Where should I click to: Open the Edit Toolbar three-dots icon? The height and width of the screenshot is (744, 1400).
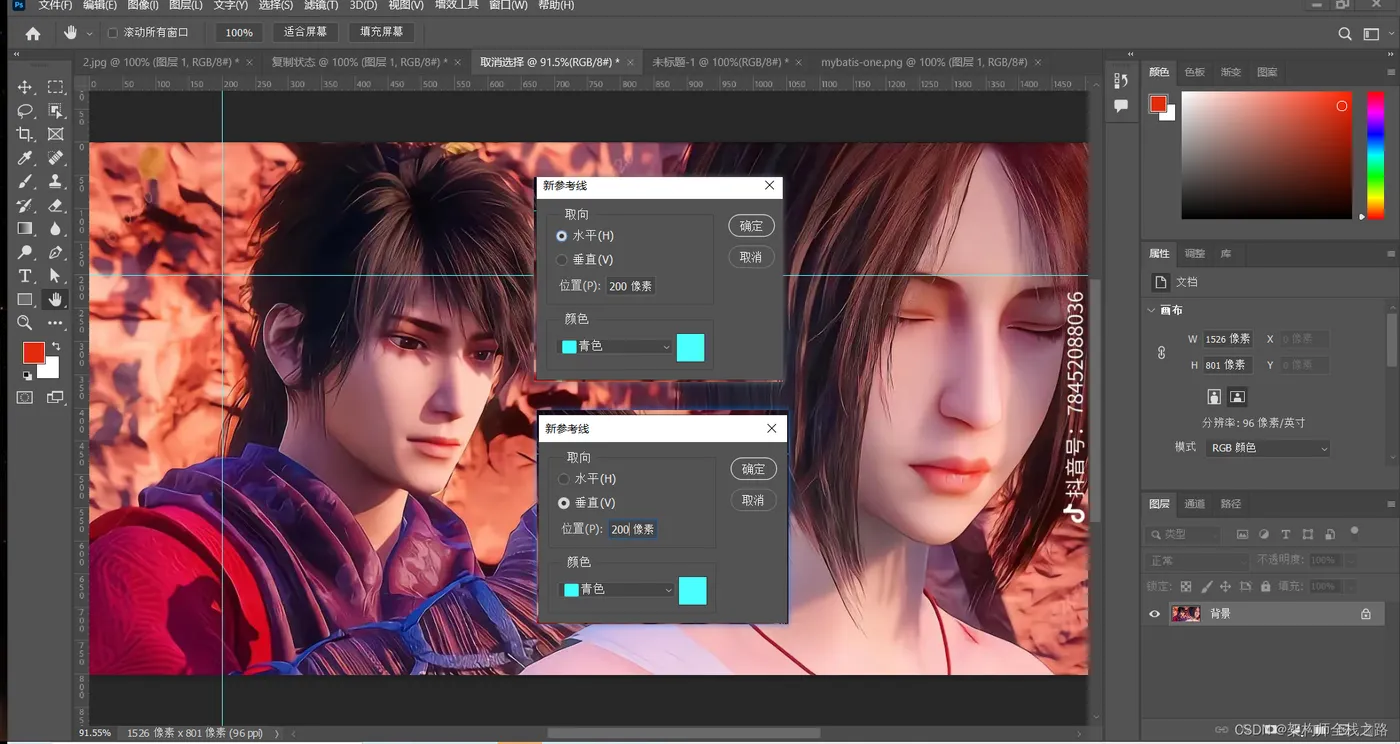click(x=55, y=323)
